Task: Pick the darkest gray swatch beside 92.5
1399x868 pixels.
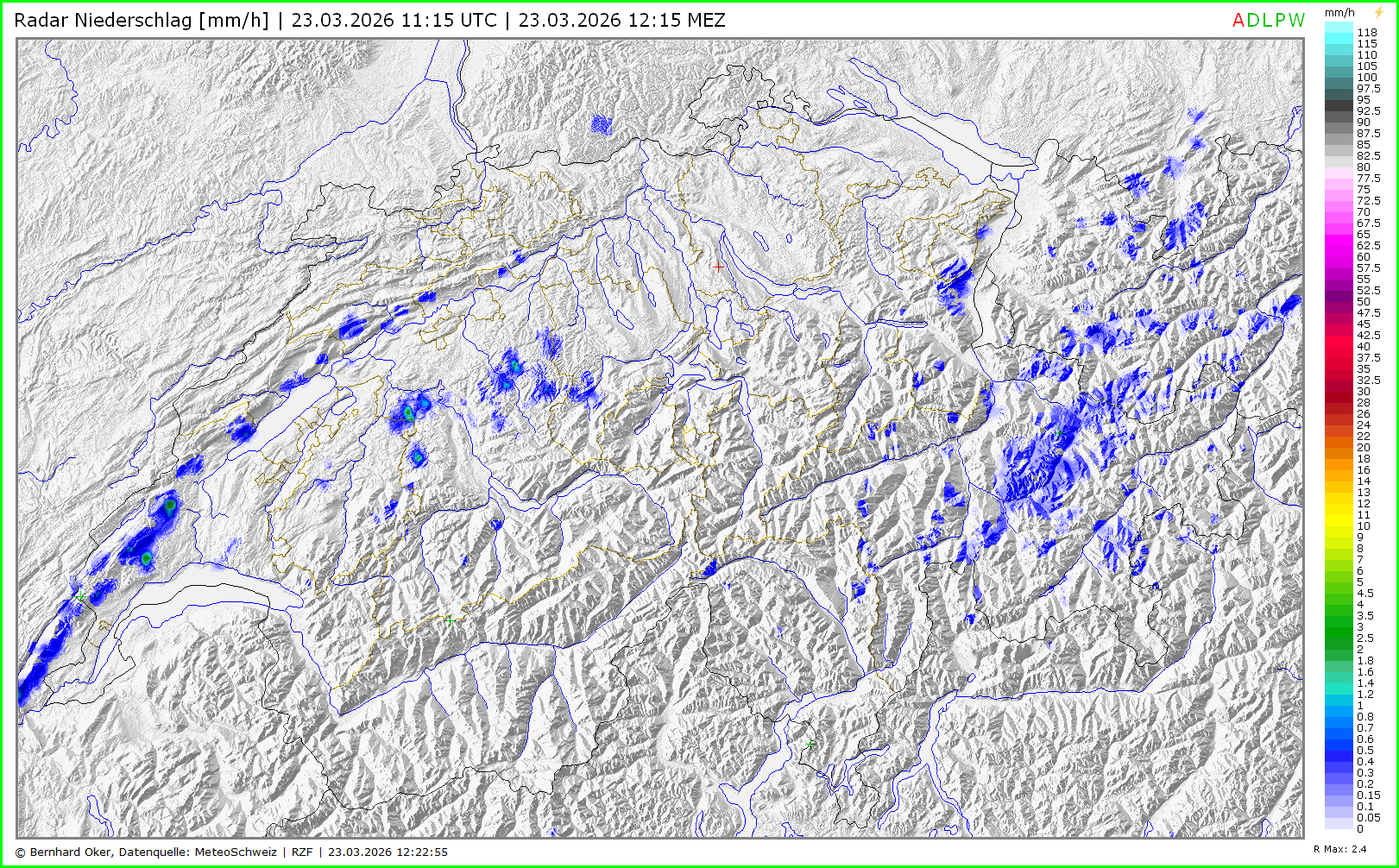Action: click(1339, 105)
